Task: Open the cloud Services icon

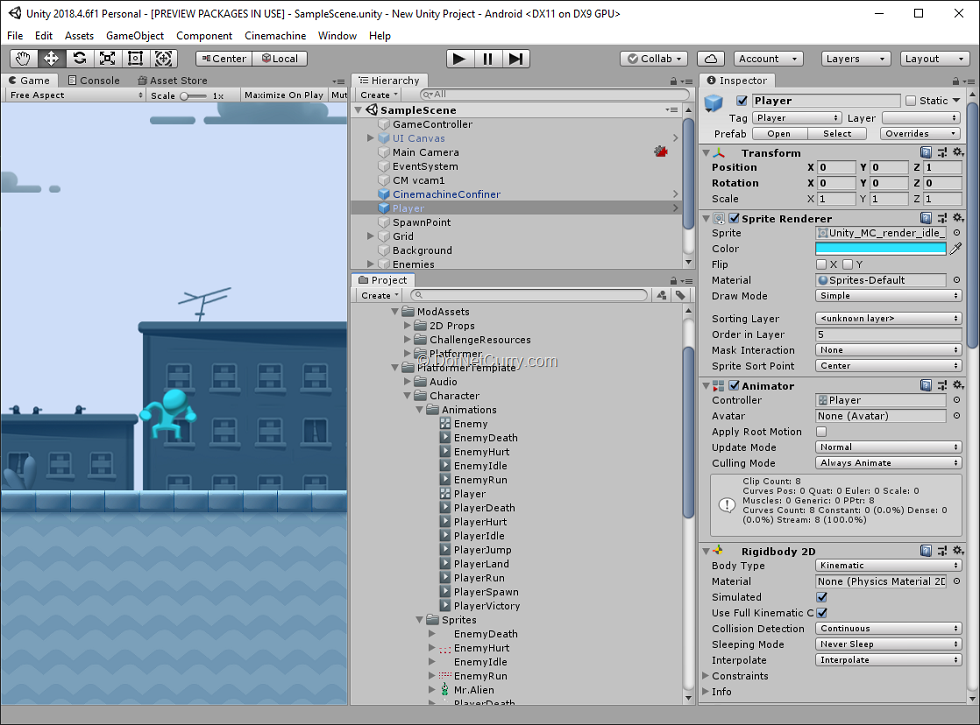Action: pos(711,59)
